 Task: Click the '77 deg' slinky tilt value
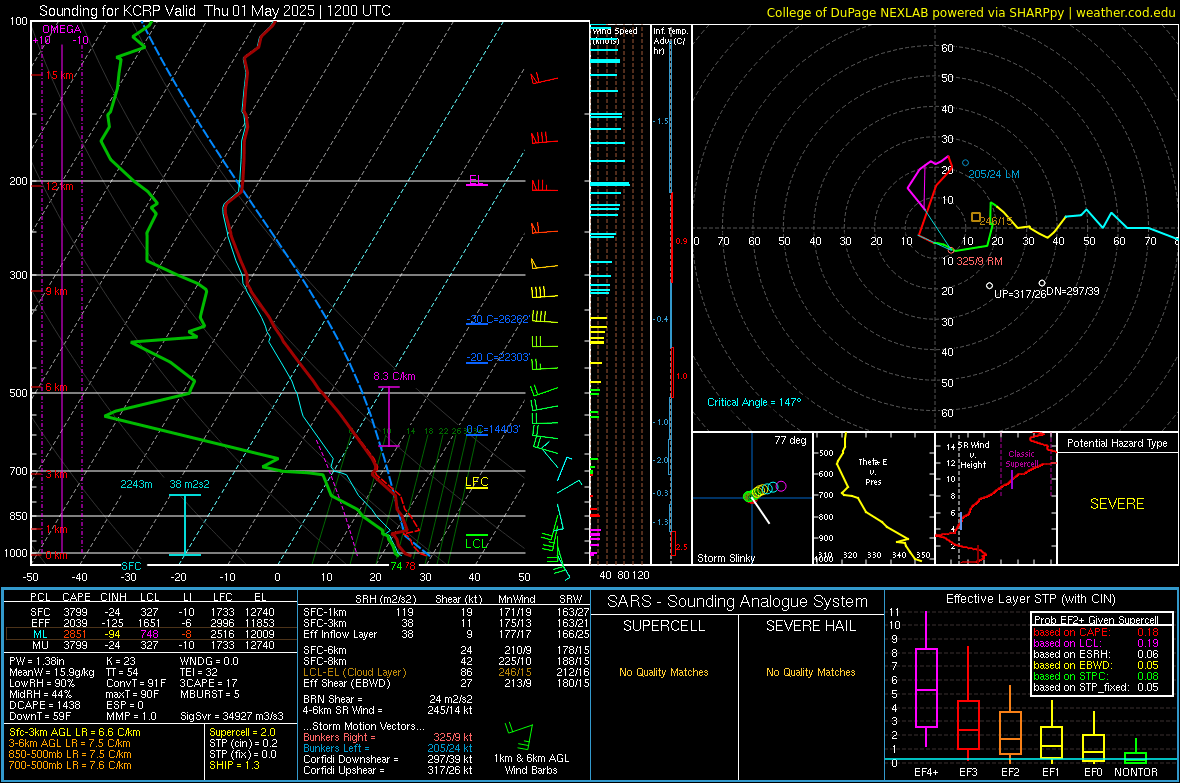click(x=790, y=440)
